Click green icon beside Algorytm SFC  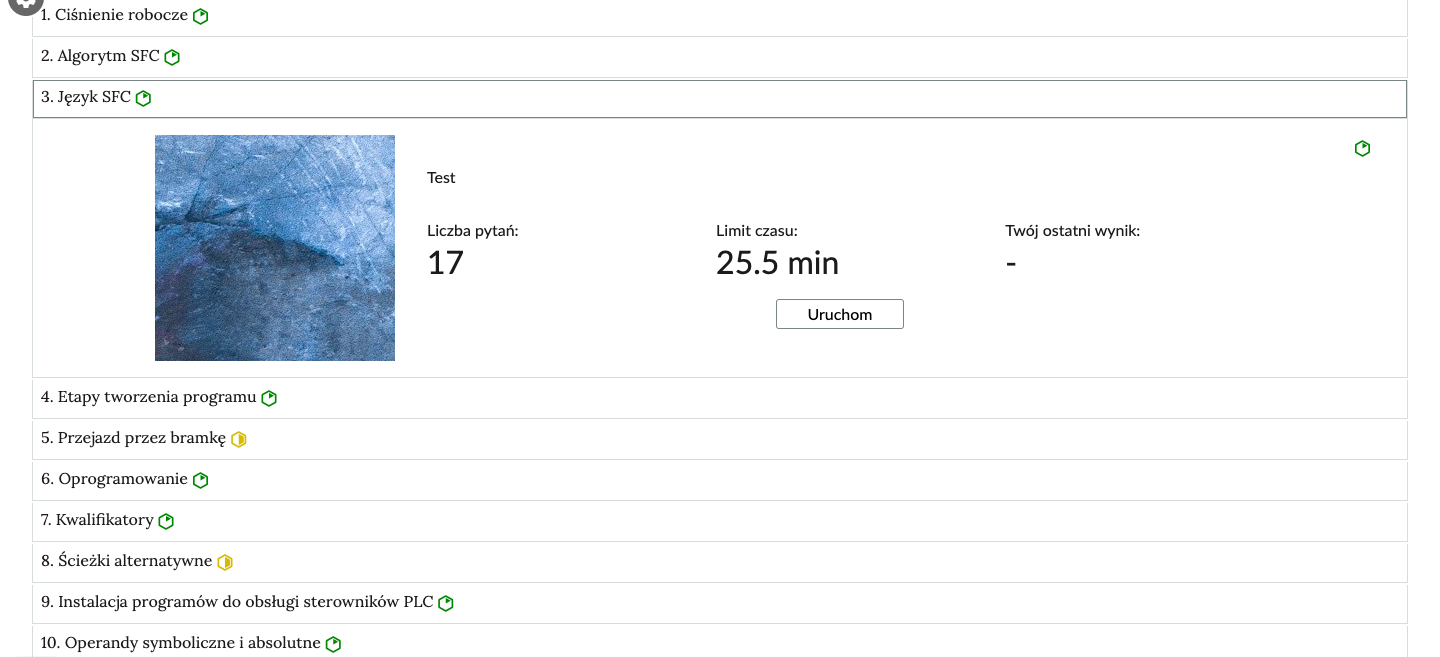pos(172,57)
